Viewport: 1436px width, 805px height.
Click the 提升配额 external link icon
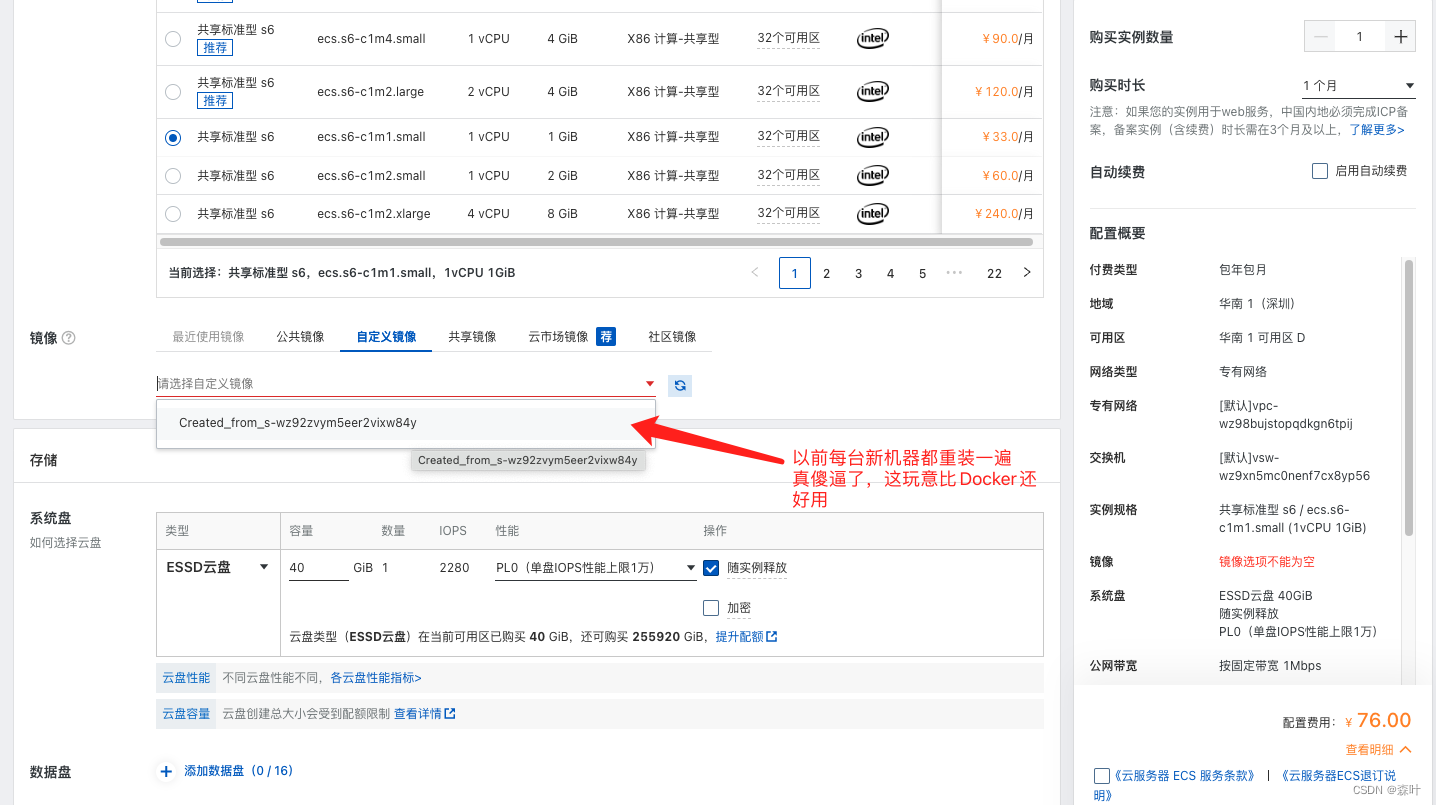click(772, 636)
